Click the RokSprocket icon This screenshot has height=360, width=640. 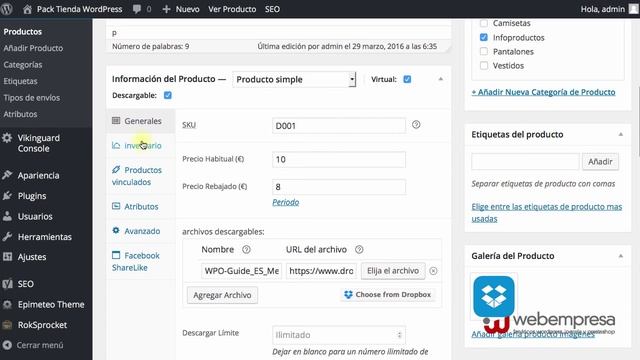tap(7, 325)
